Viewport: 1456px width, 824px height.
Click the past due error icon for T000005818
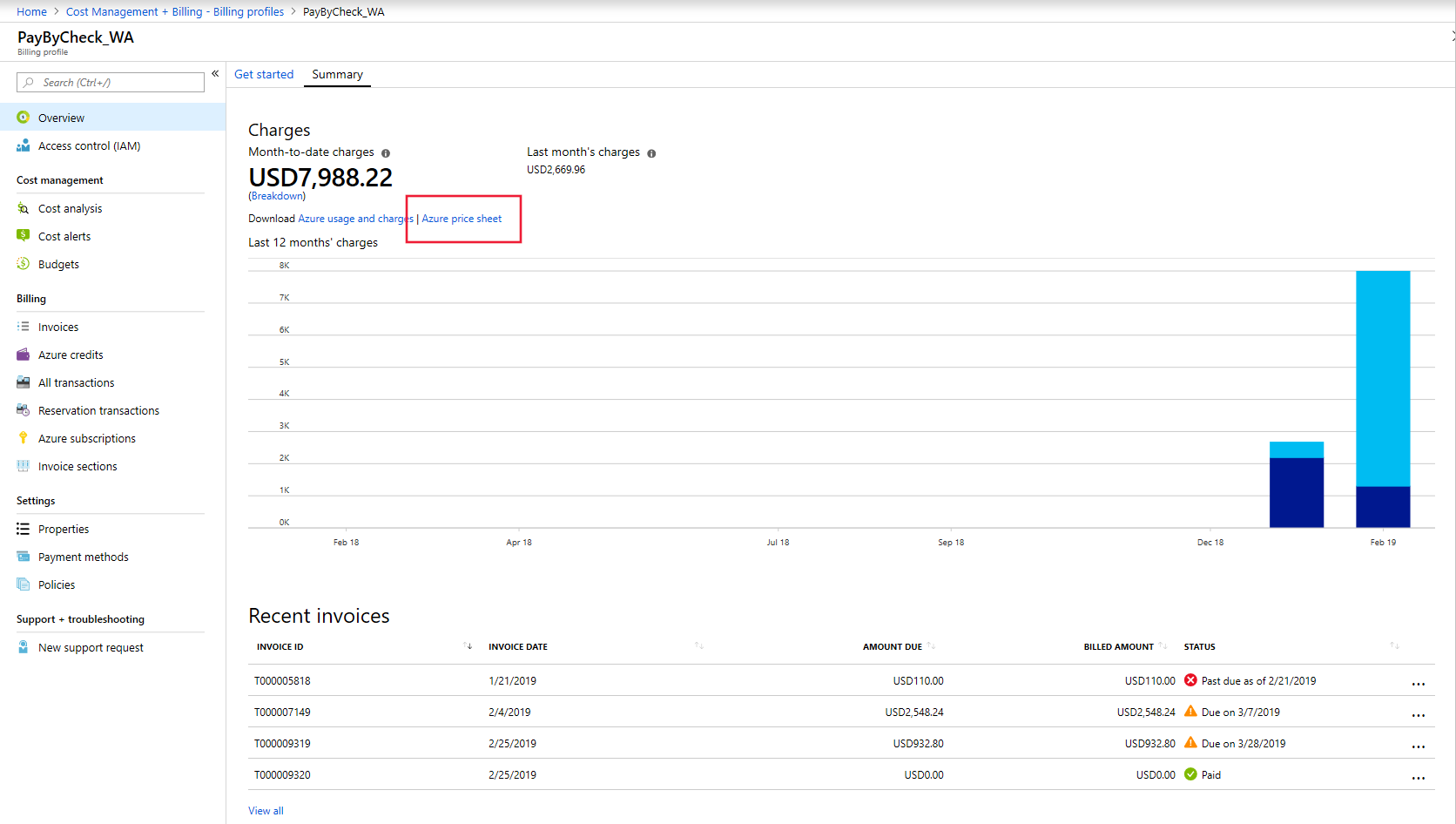pos(1190,680)
